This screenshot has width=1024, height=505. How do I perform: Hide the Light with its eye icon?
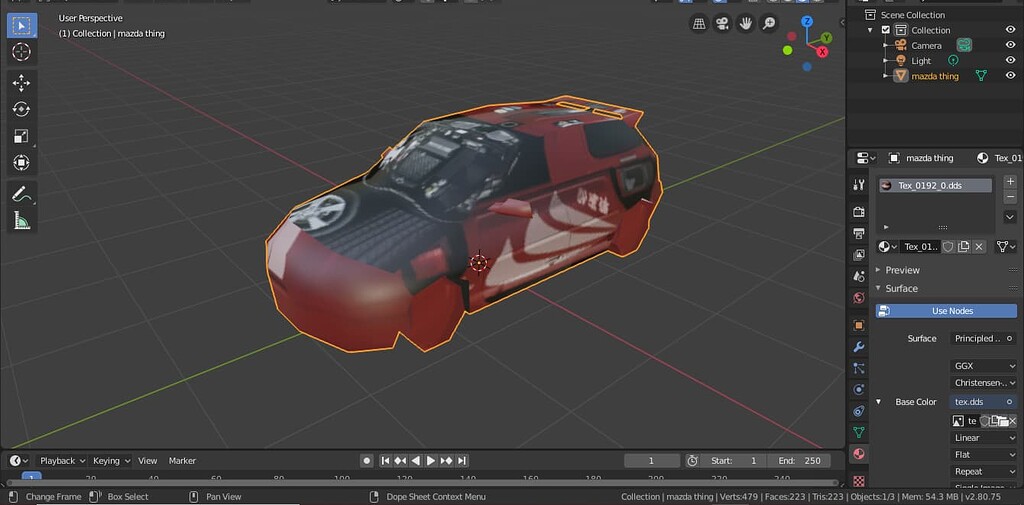(x=1010, y=60)
